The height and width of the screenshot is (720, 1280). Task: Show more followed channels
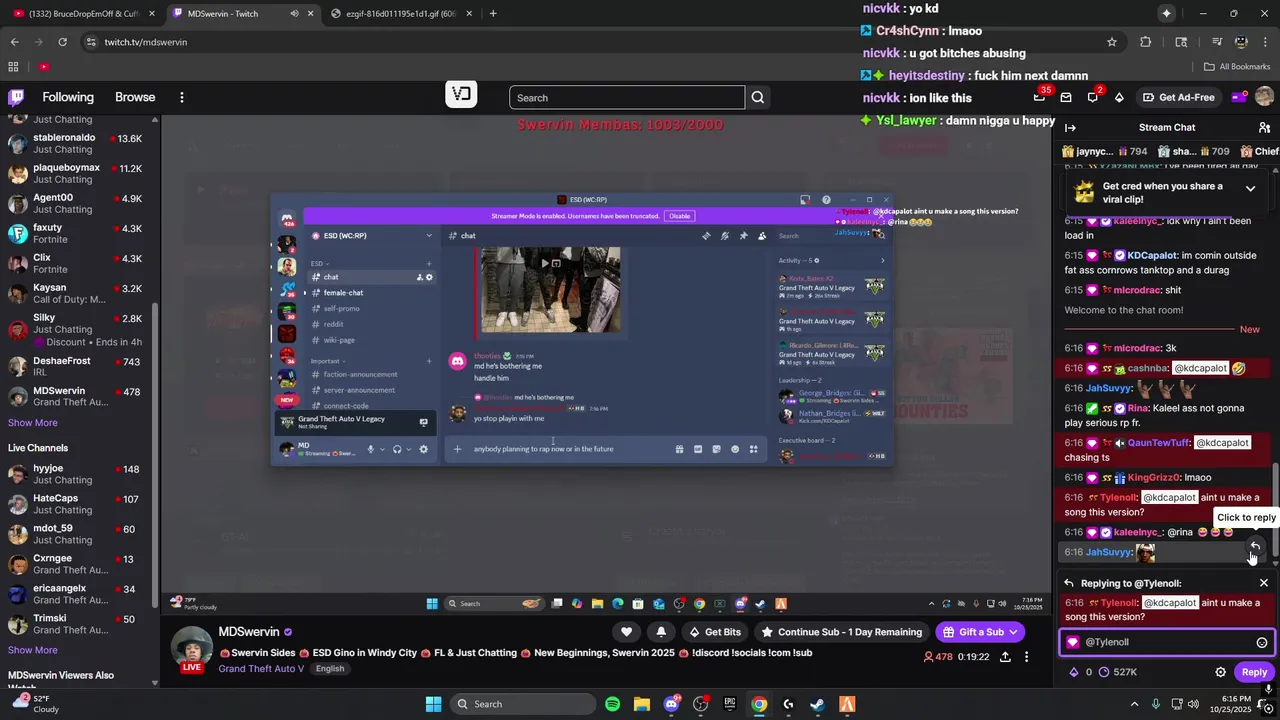[33, 423]
